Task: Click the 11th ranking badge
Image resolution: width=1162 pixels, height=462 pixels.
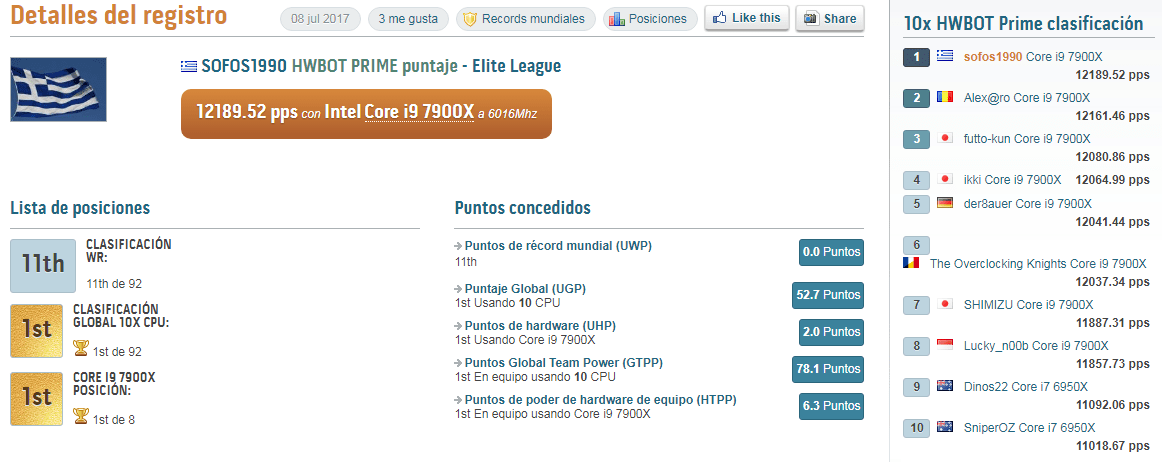Action: point(43,265)
